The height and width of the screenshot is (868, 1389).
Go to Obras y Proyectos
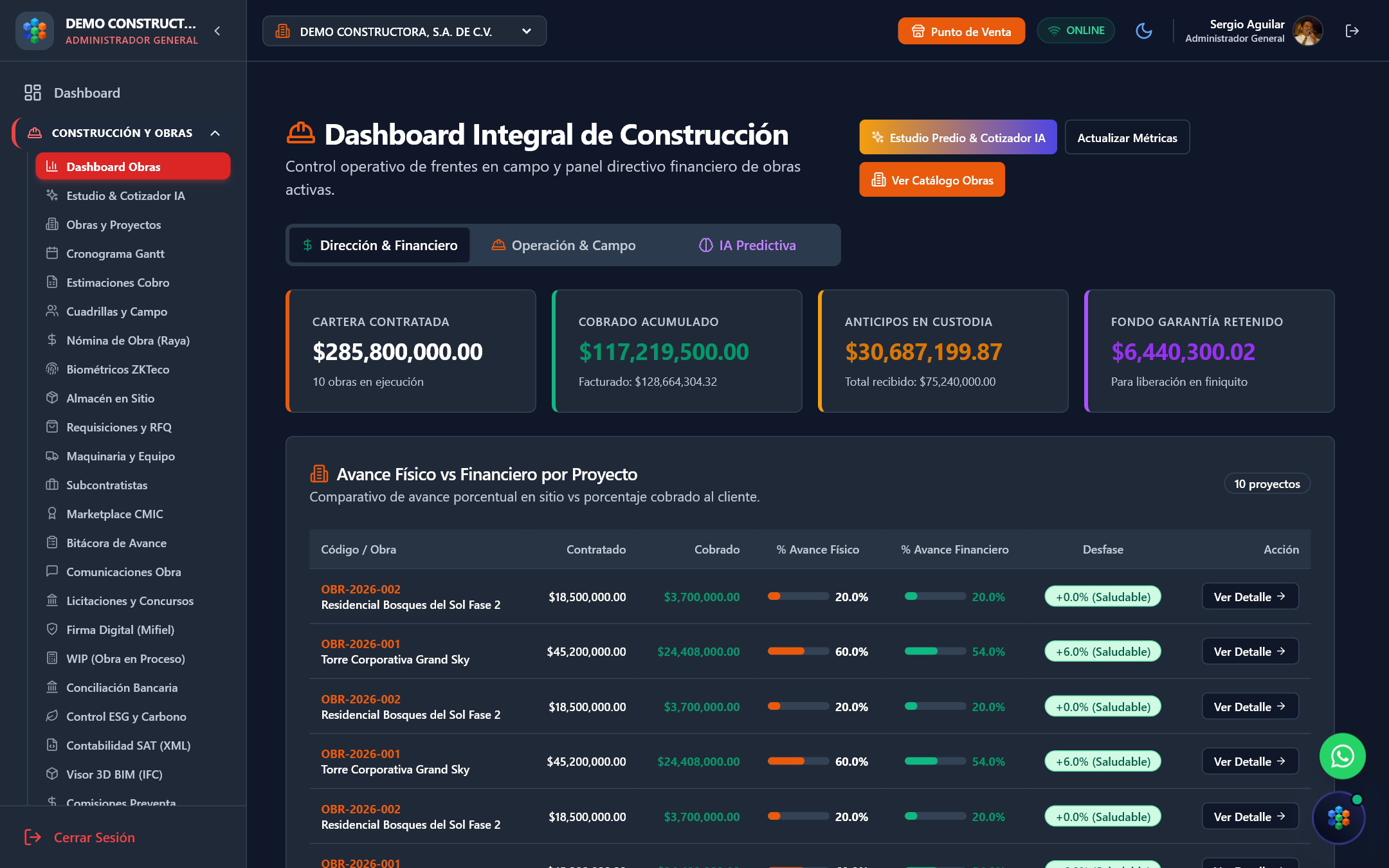pos(133,224)
